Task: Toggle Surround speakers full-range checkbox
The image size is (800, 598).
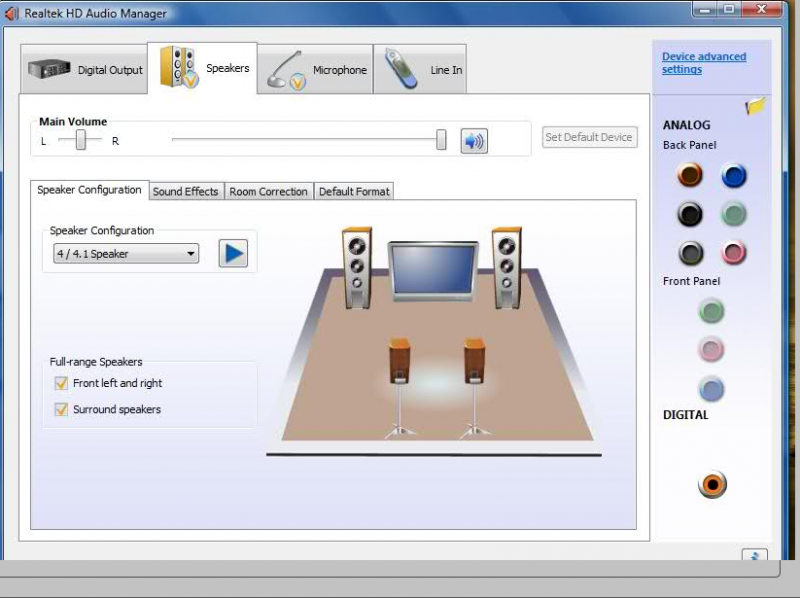Action: point(61,409)
